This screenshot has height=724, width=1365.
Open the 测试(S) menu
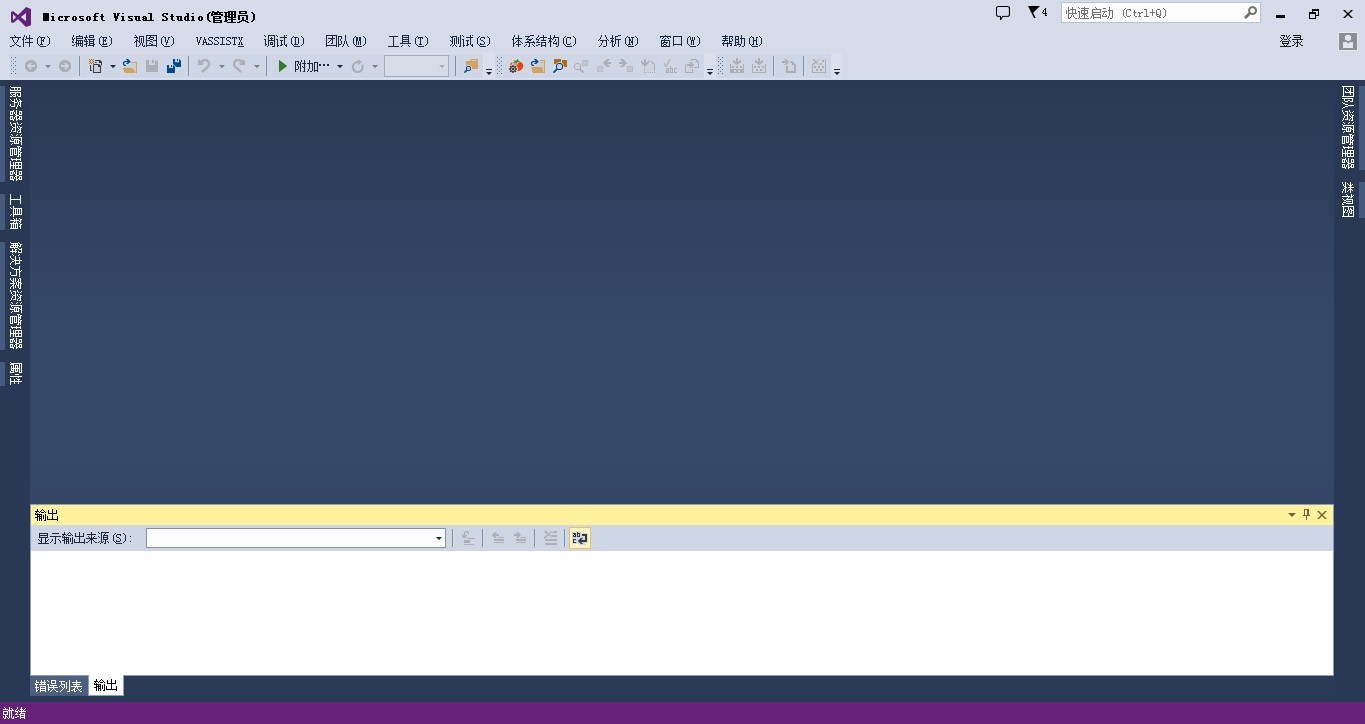[x=470, y=41]
